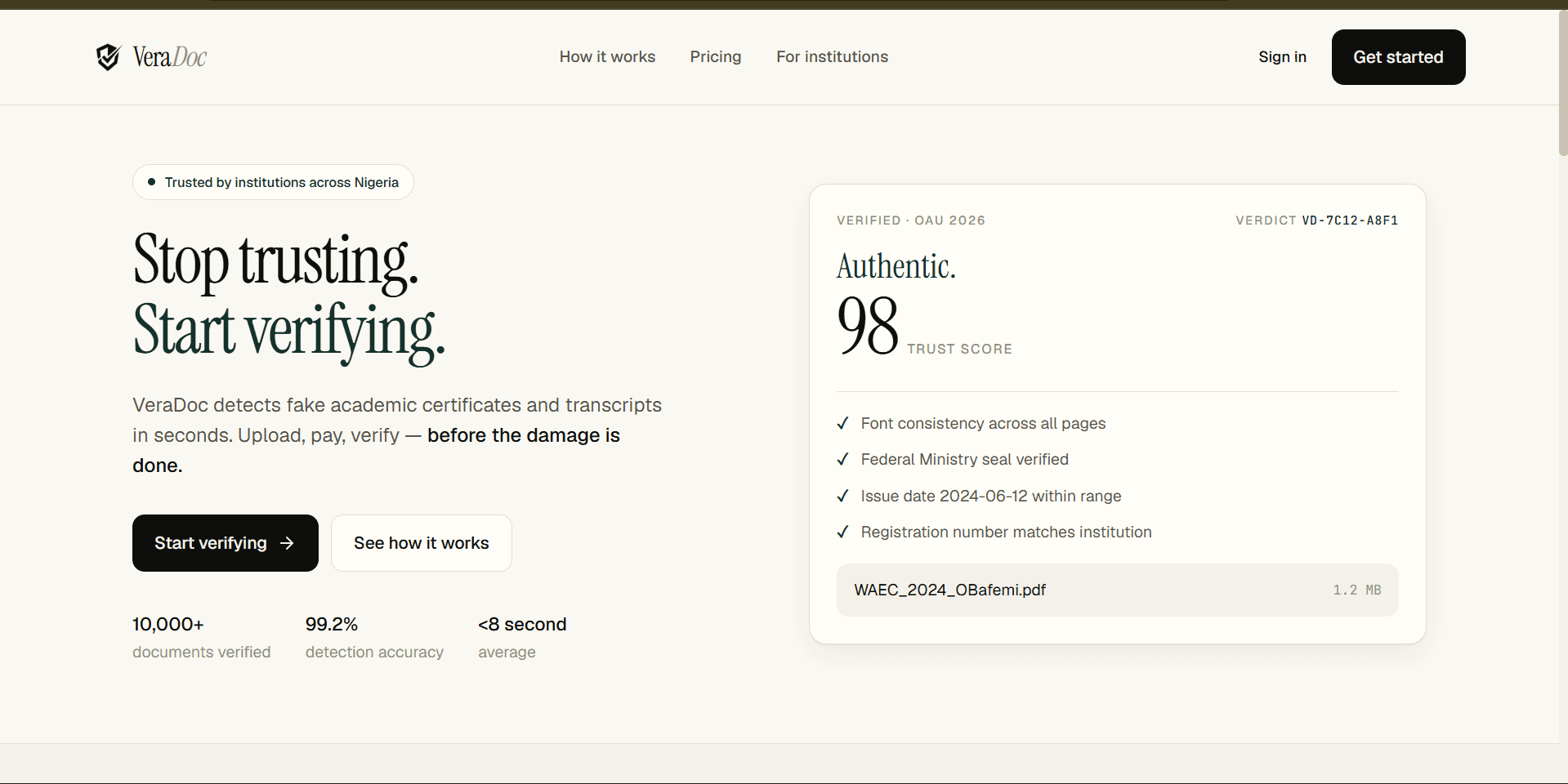Click the VERIFIED · OAU 2026 label
The width and height of the screenshot is (1568, 784).
(x=911, y=220)
